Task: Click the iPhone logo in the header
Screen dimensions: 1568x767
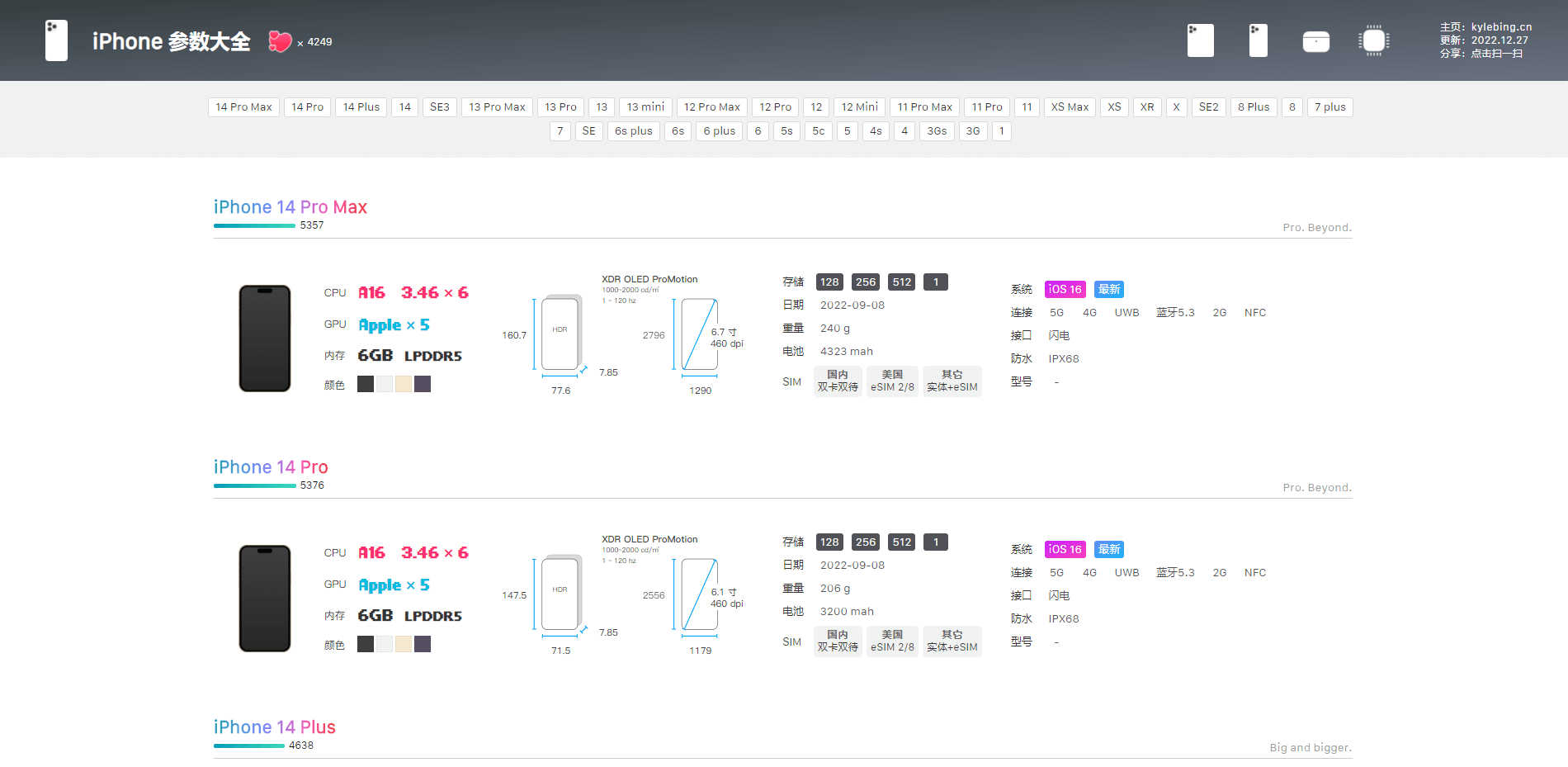Action: point(56,40)
